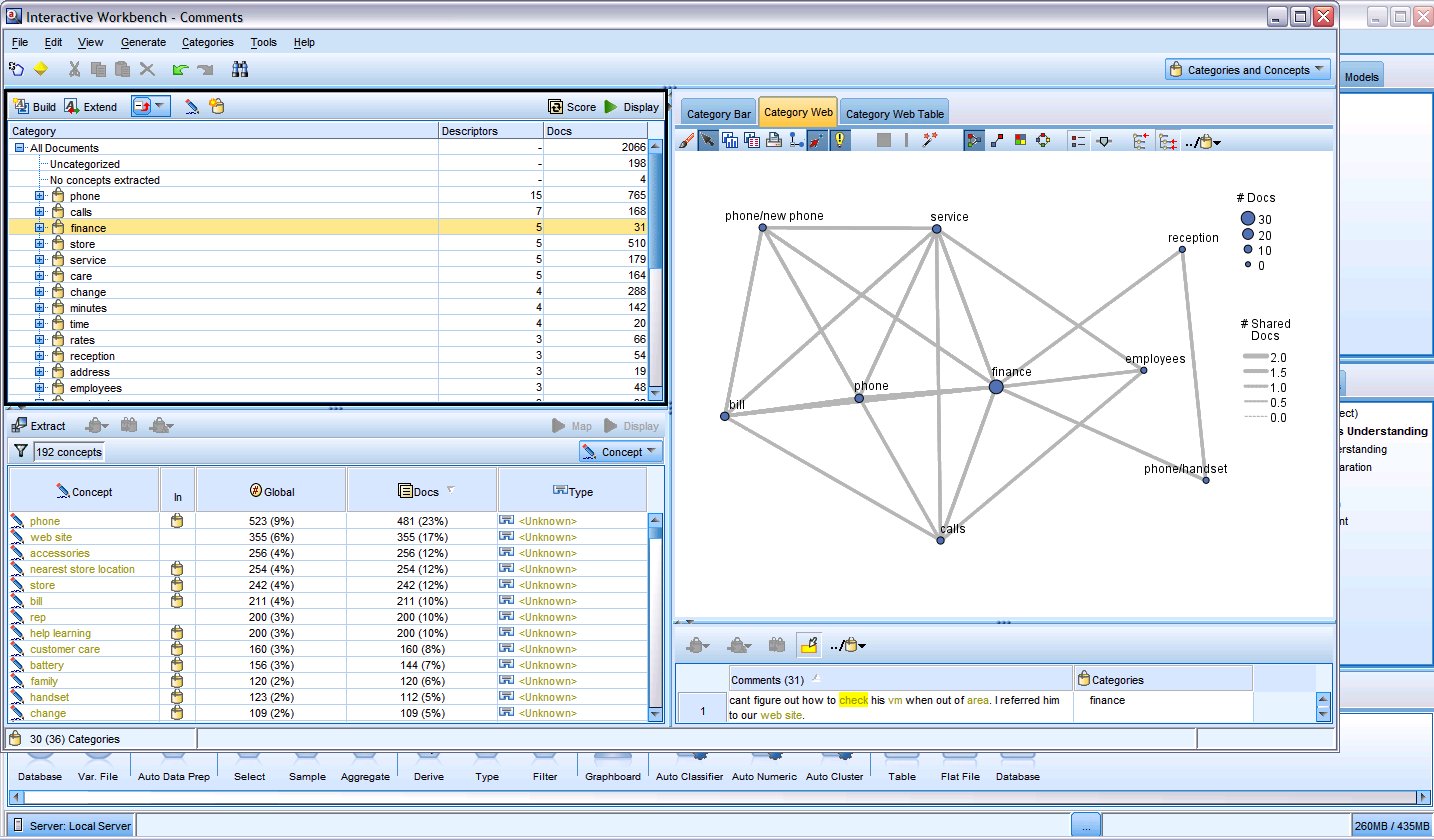Click the Global column header
This screenshot has width=1434, height=840.
pyautogui.click(x=271, y=491)
